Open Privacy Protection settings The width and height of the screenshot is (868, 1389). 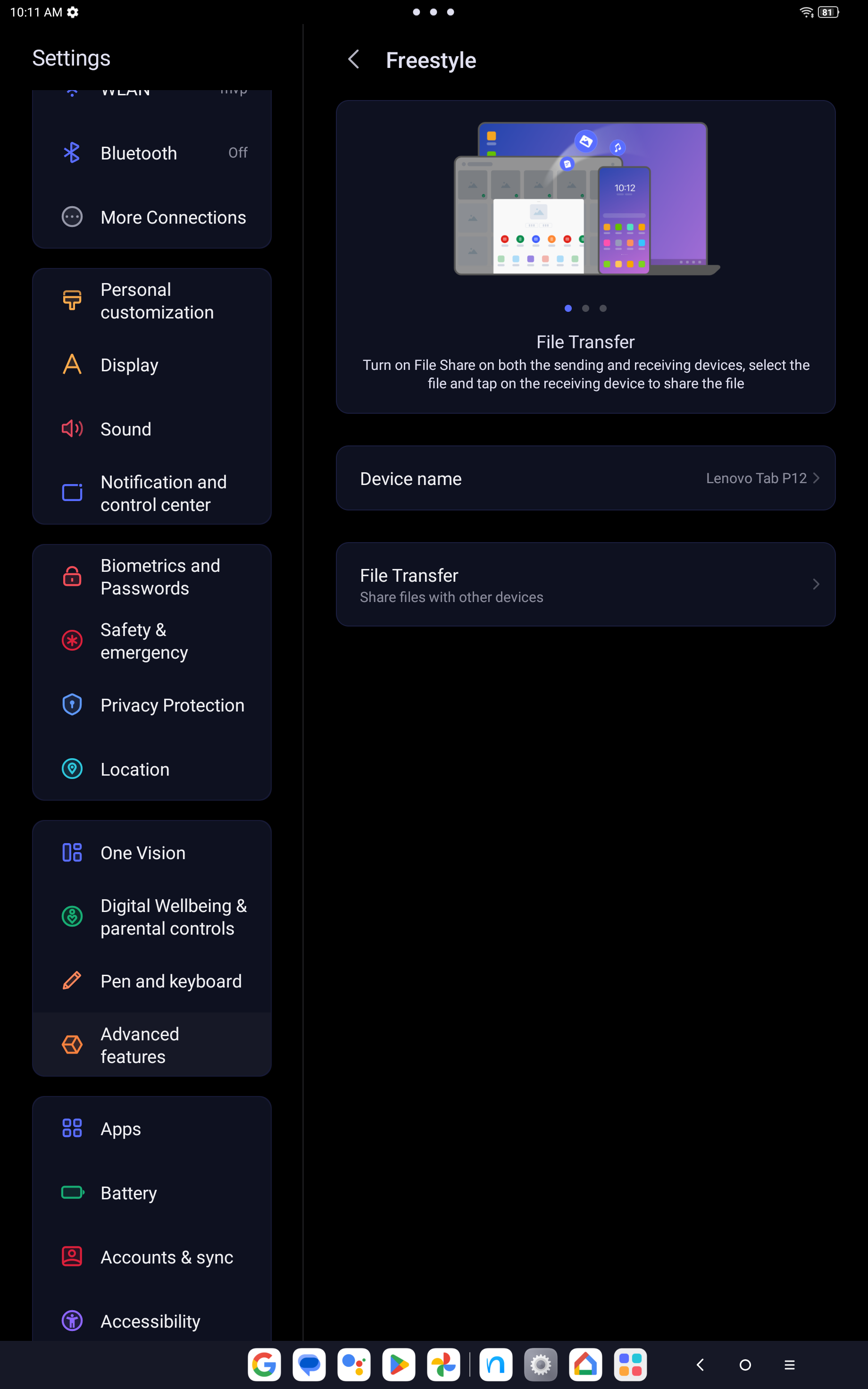[x=152, y=705]
